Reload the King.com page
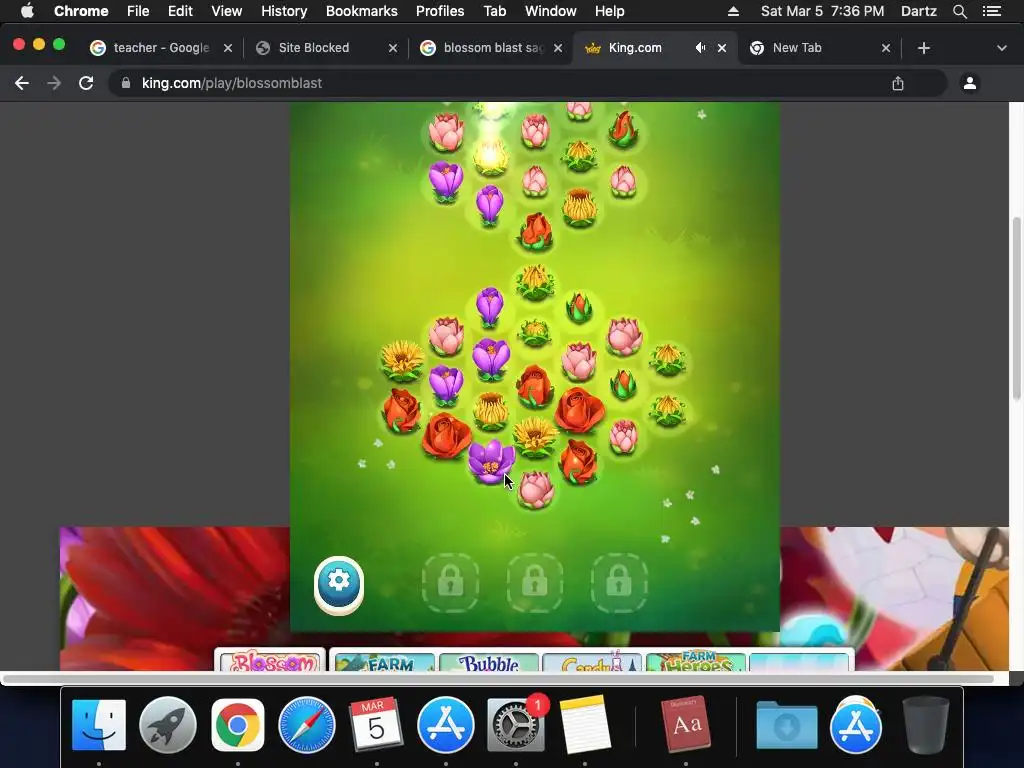The image size is (1024, 768). [x=86, y=83]
